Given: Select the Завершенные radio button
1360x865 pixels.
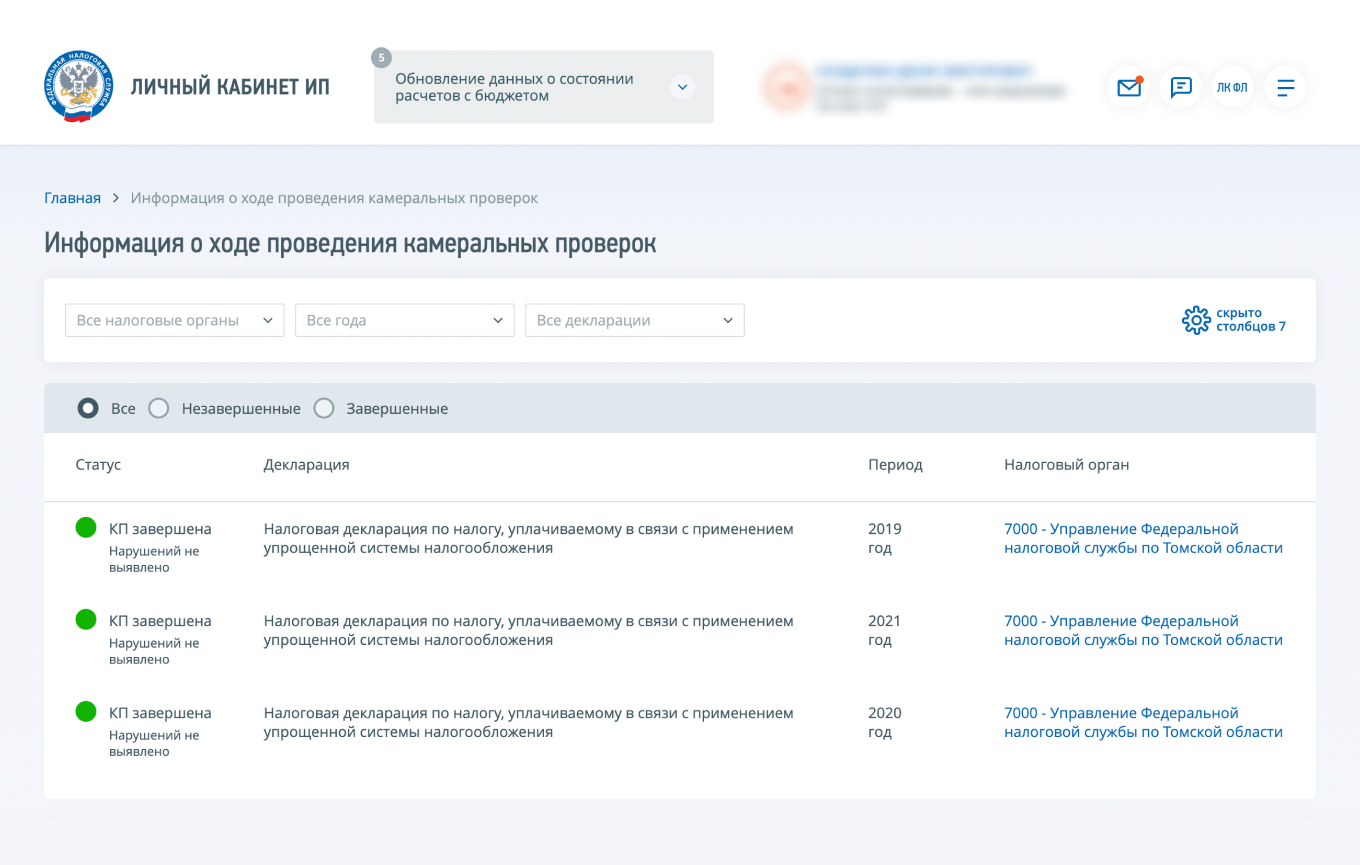Looking at the screenshot, I should (324, 408).
